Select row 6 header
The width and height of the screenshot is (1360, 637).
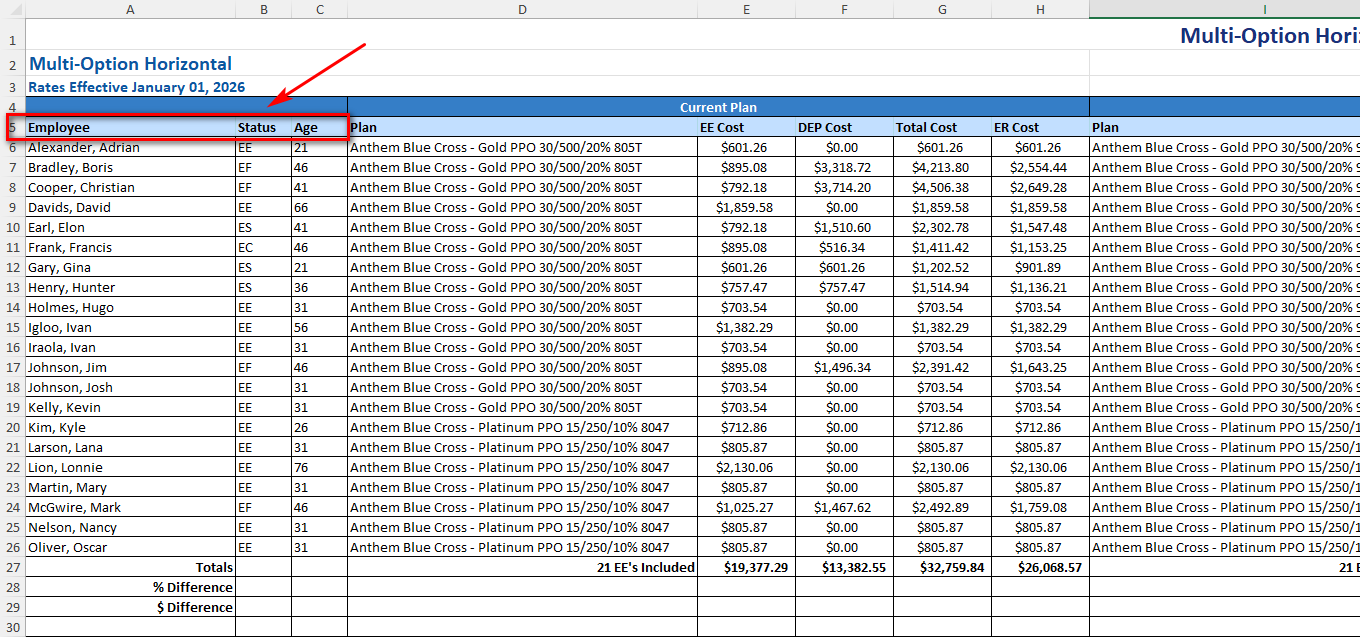[12, 147]
